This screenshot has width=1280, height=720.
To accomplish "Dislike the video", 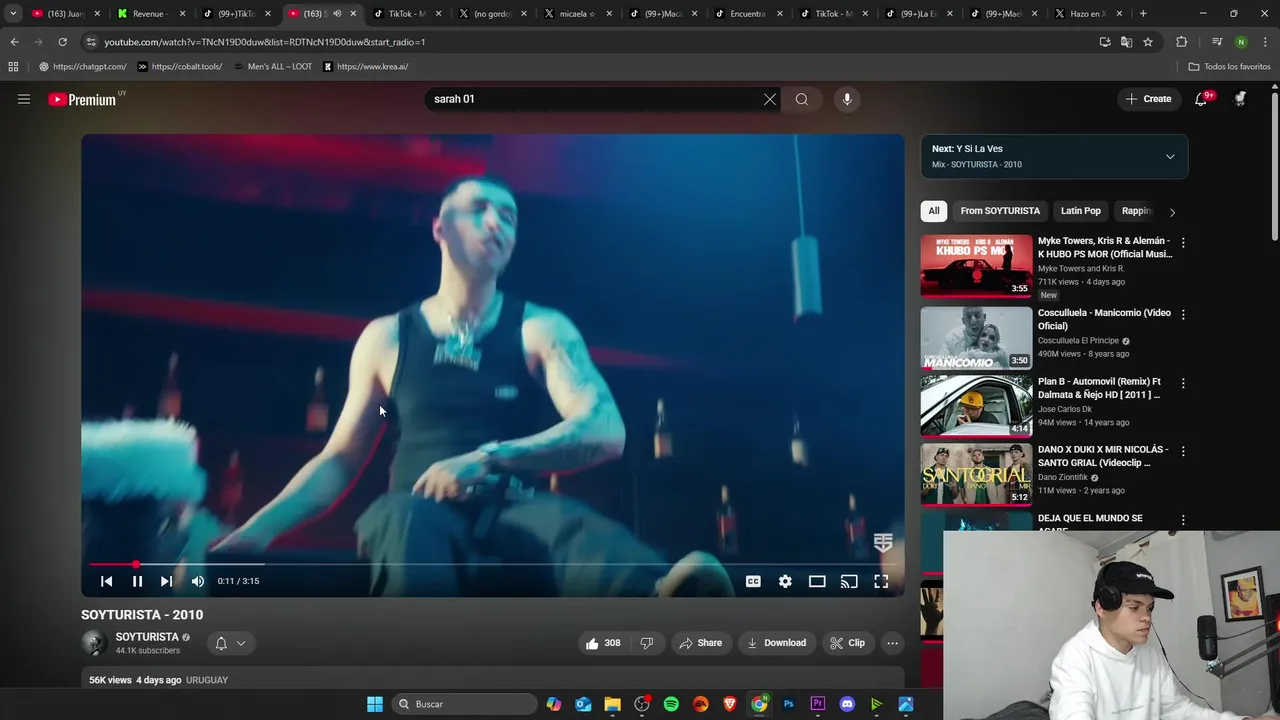I will coord(647,643).
